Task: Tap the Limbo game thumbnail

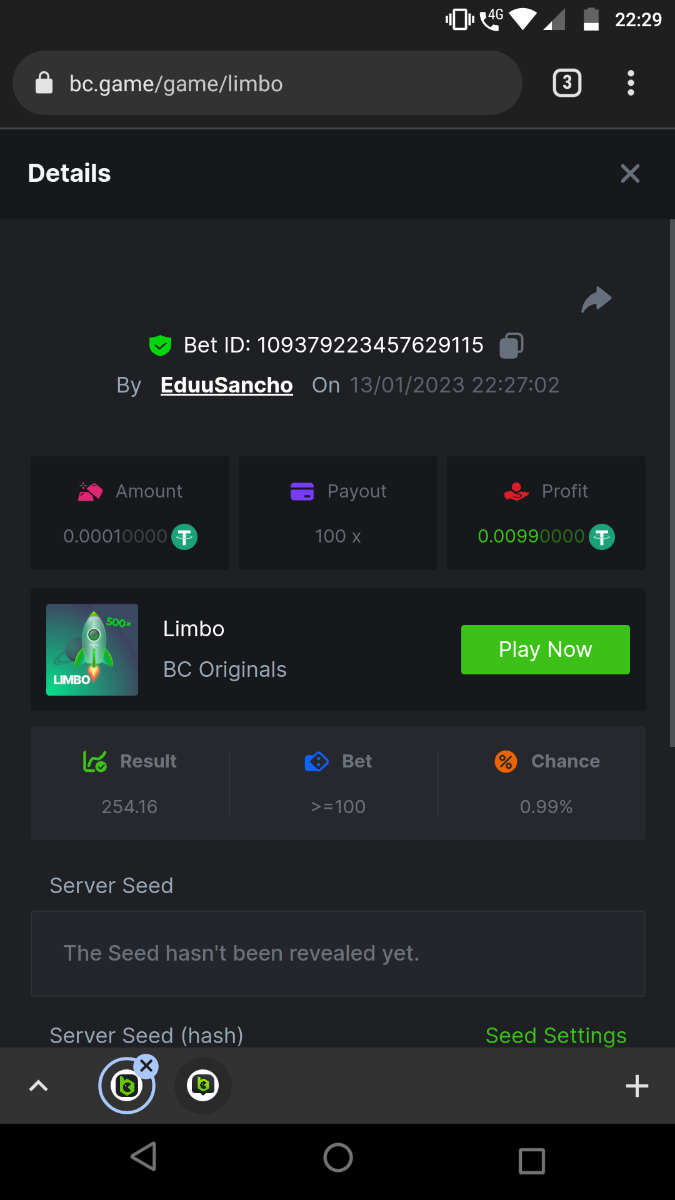Action: click(92, 650)
